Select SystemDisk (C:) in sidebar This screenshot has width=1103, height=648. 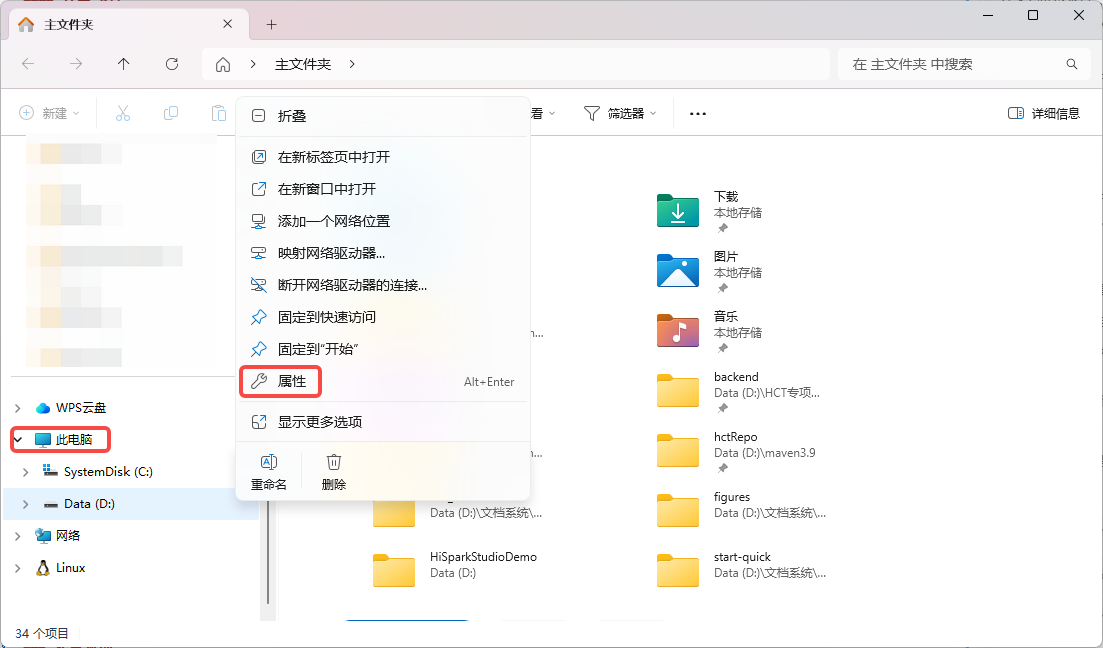tap(131, 472)
